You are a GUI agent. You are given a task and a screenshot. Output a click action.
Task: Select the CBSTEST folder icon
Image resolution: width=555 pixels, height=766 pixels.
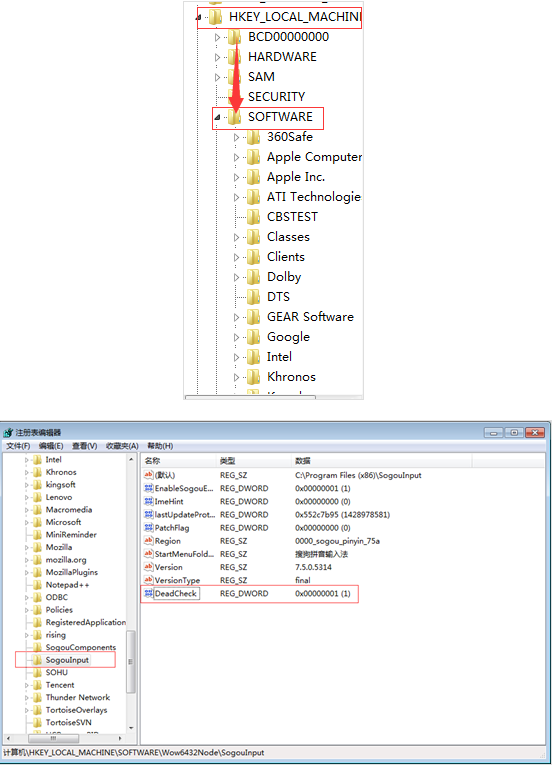pyautogui.click(x=254, y=216)
